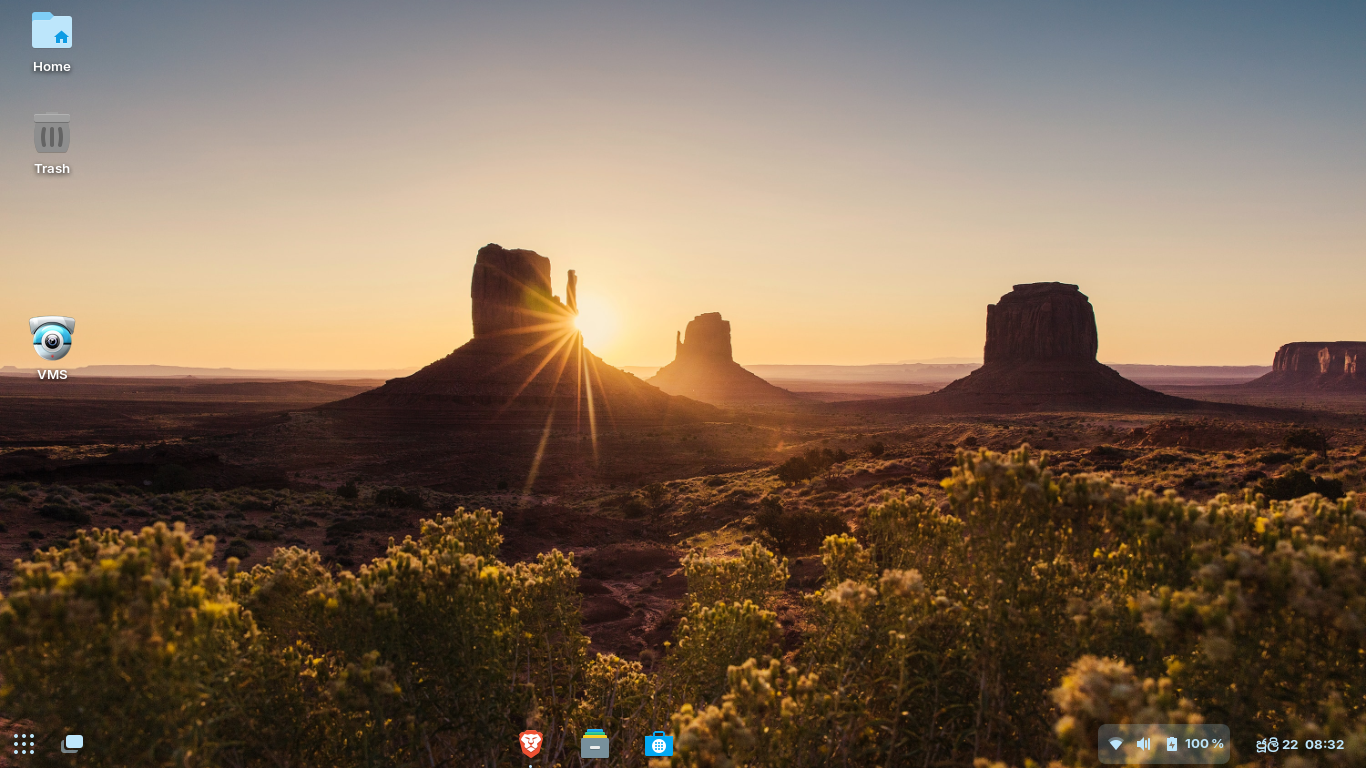
Task: Open the Wi-Fi network indicator
Action: click(x=1116, y=744)
